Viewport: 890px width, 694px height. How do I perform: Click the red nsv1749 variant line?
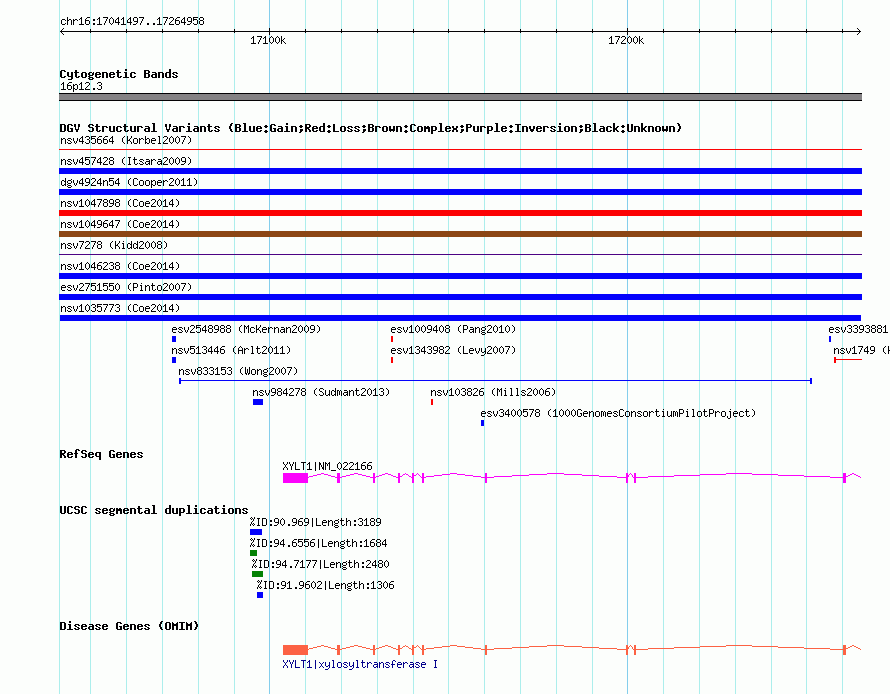click(848, 360)
